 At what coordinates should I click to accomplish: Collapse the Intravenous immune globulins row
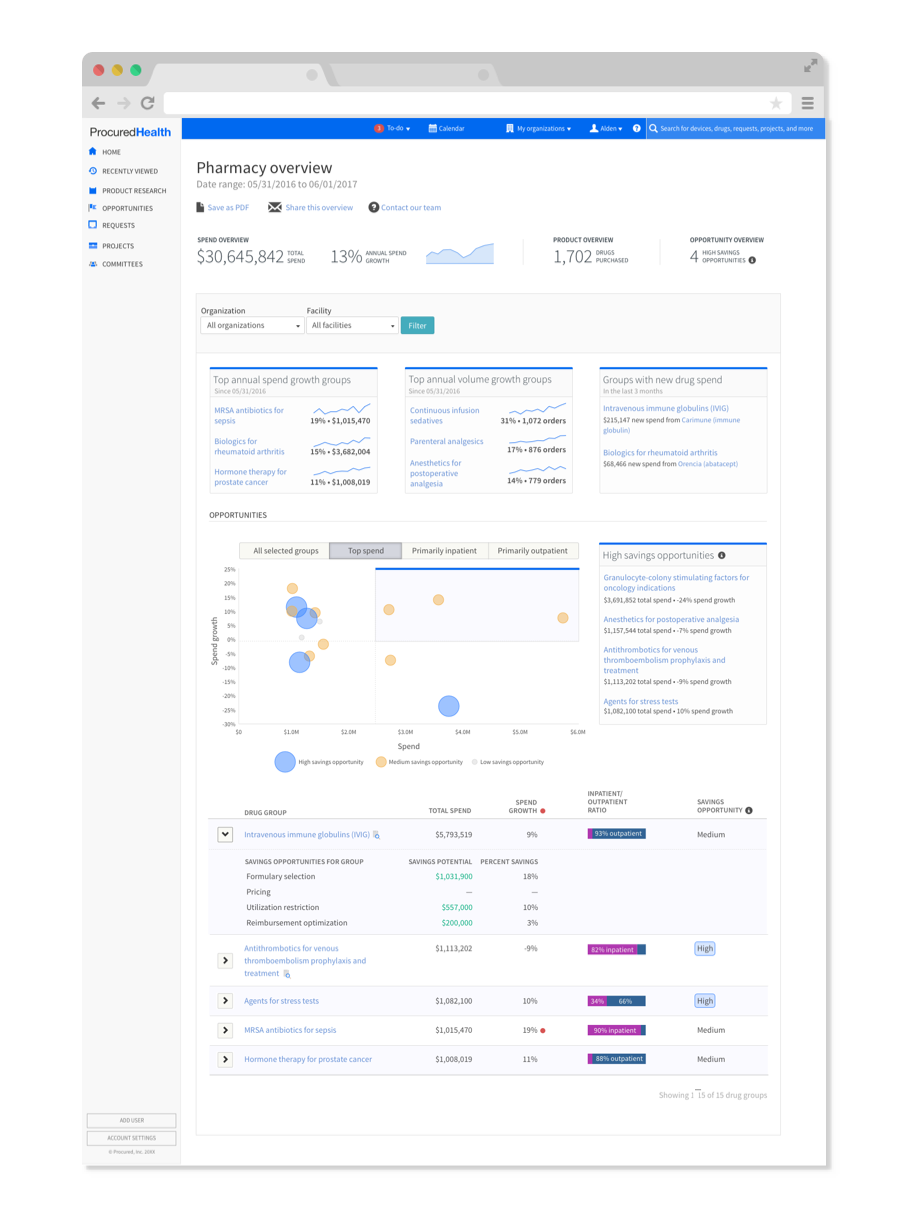225,834
